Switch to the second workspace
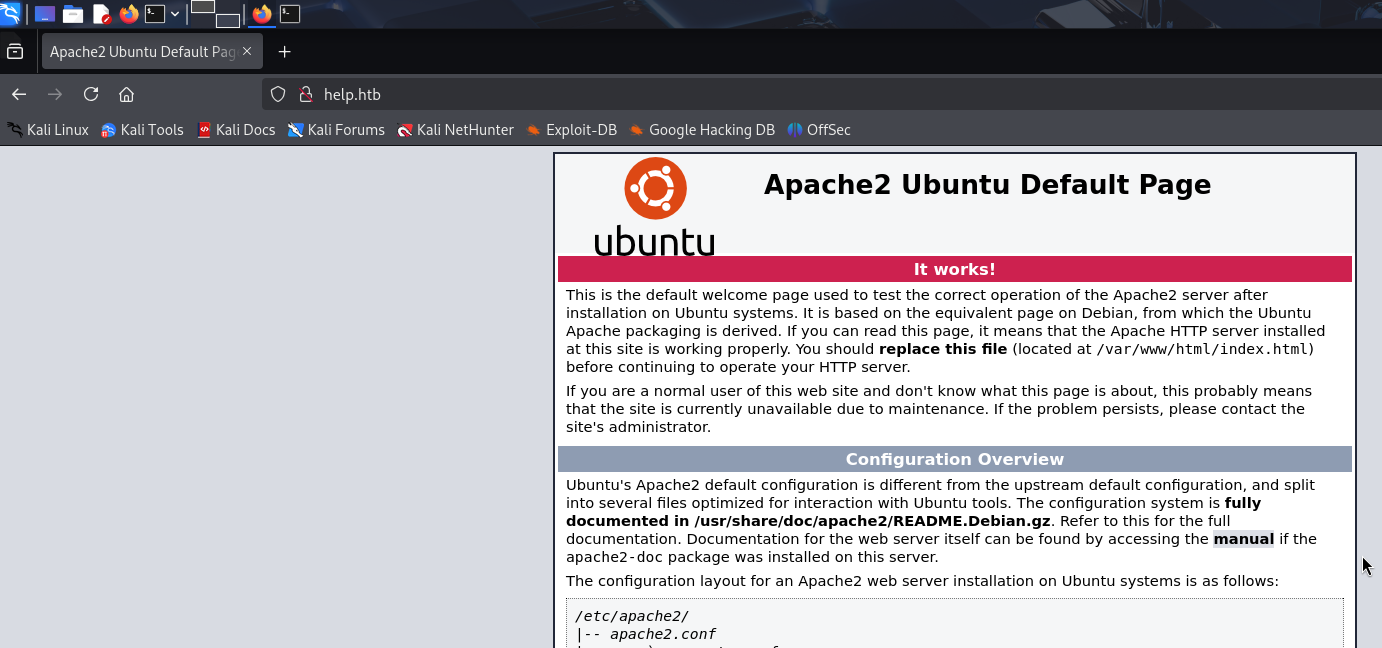 pyautogui.click(x=228, y=20)
